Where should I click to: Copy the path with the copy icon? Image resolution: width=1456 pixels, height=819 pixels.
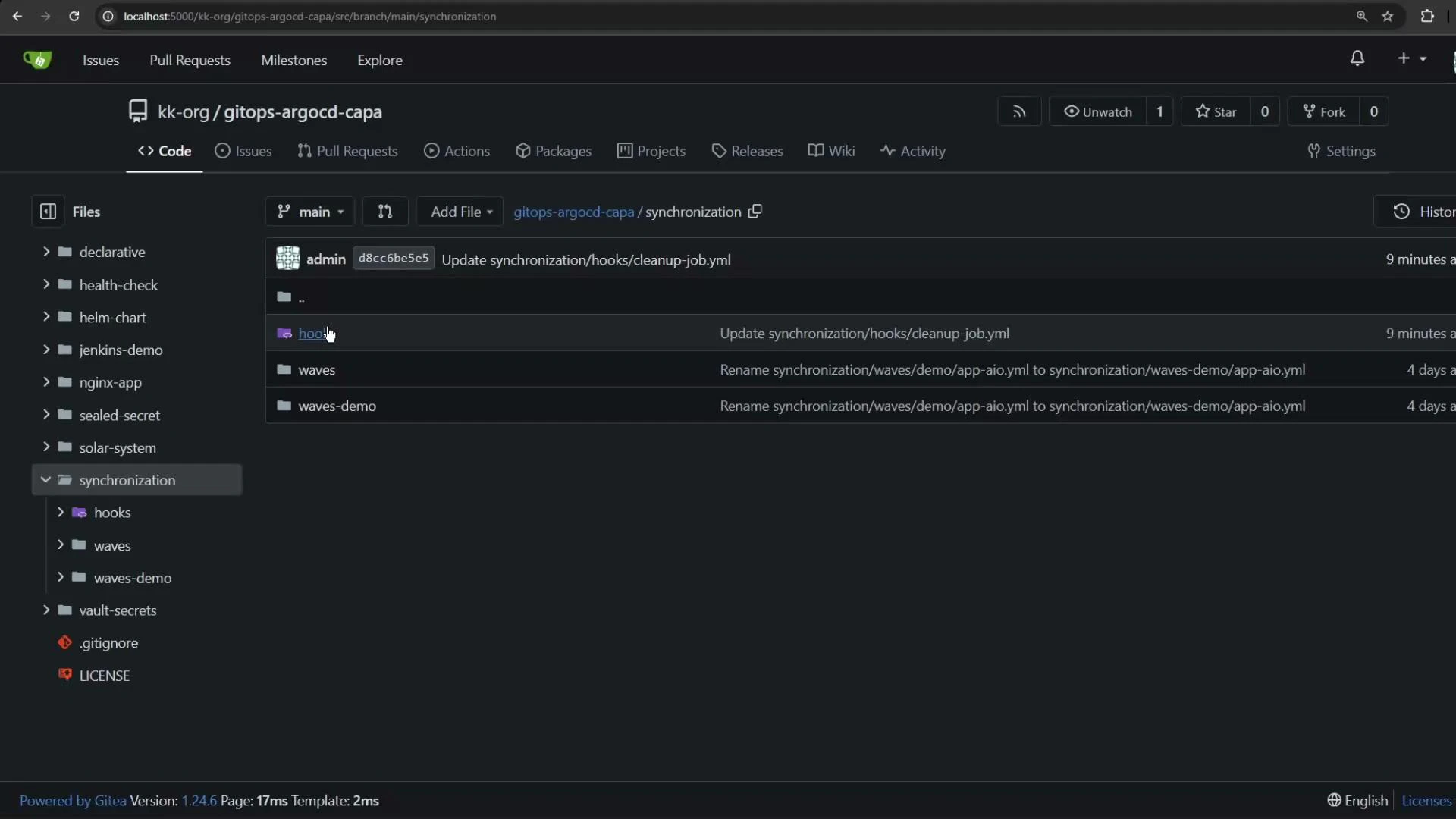[755, 212]
